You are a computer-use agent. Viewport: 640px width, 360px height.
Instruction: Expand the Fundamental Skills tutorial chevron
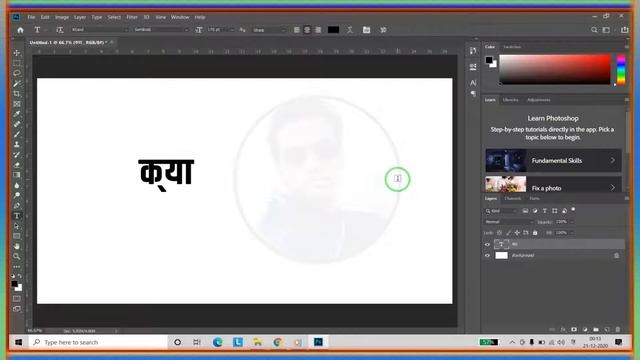[x=613, y=160]
